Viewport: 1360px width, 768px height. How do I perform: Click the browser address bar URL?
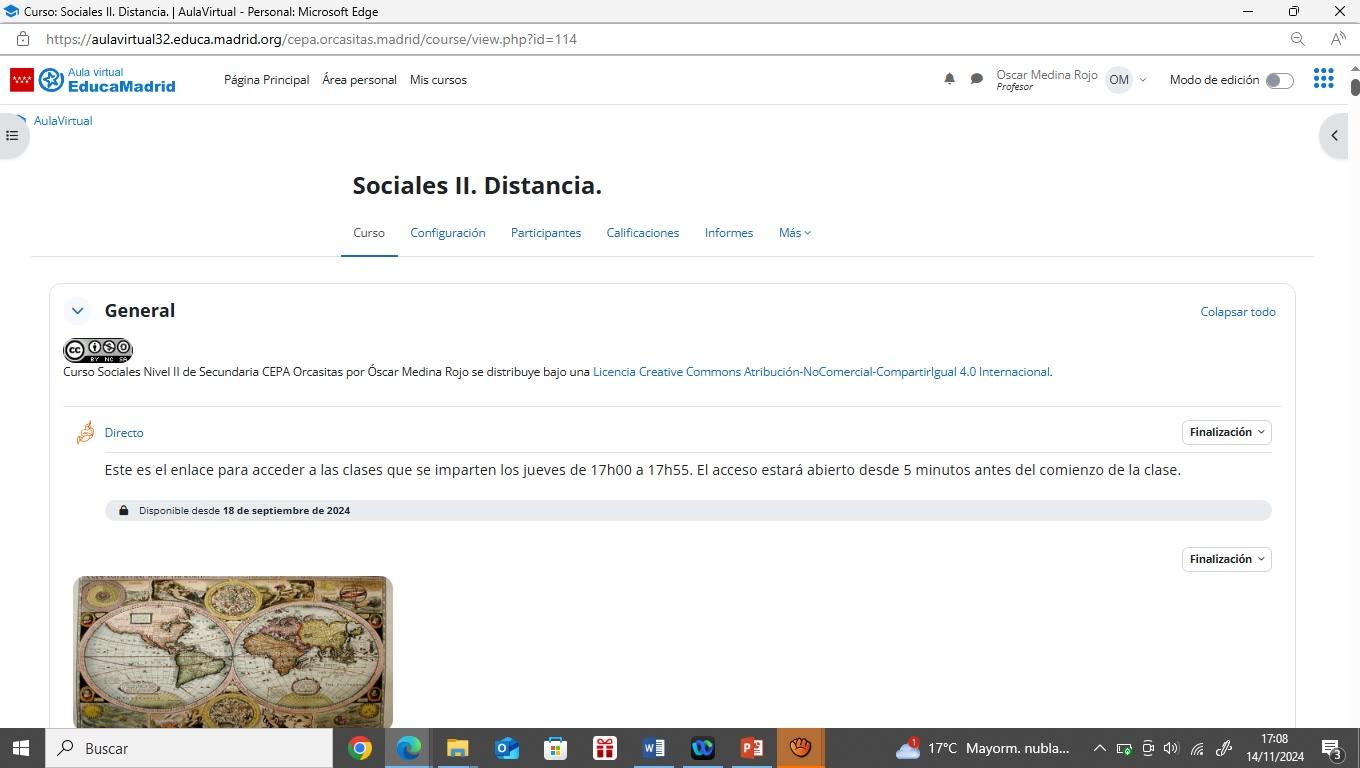pos(312,39)
